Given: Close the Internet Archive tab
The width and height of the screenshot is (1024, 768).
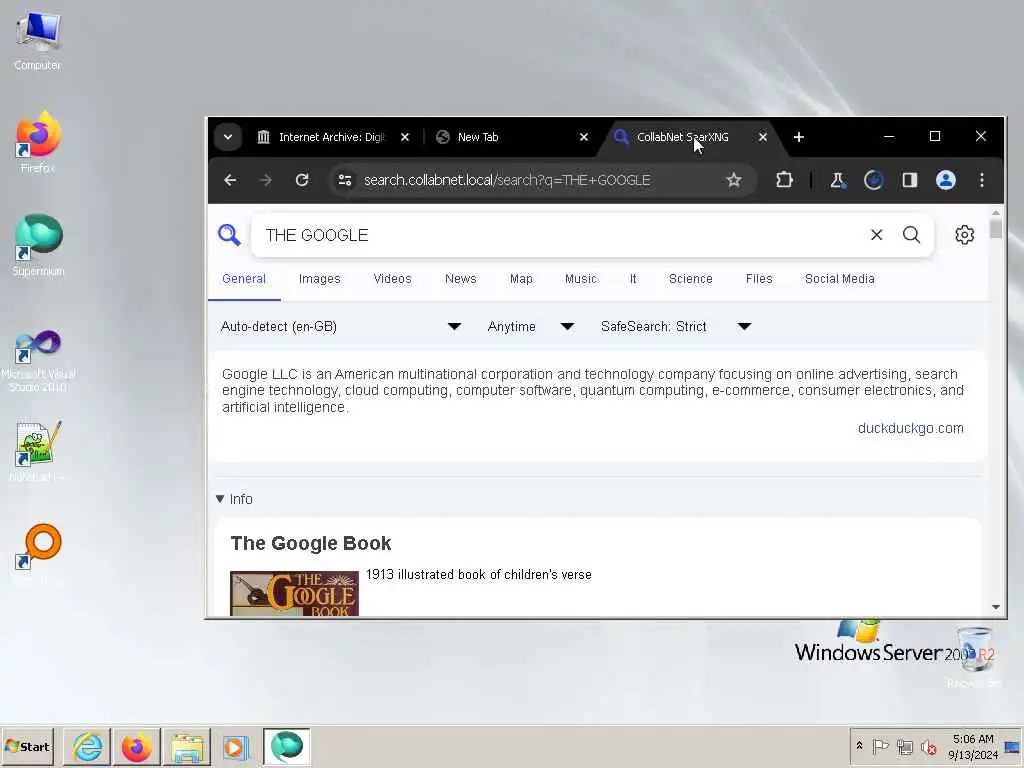Looking at the screenshot, I should pos(405,137).
